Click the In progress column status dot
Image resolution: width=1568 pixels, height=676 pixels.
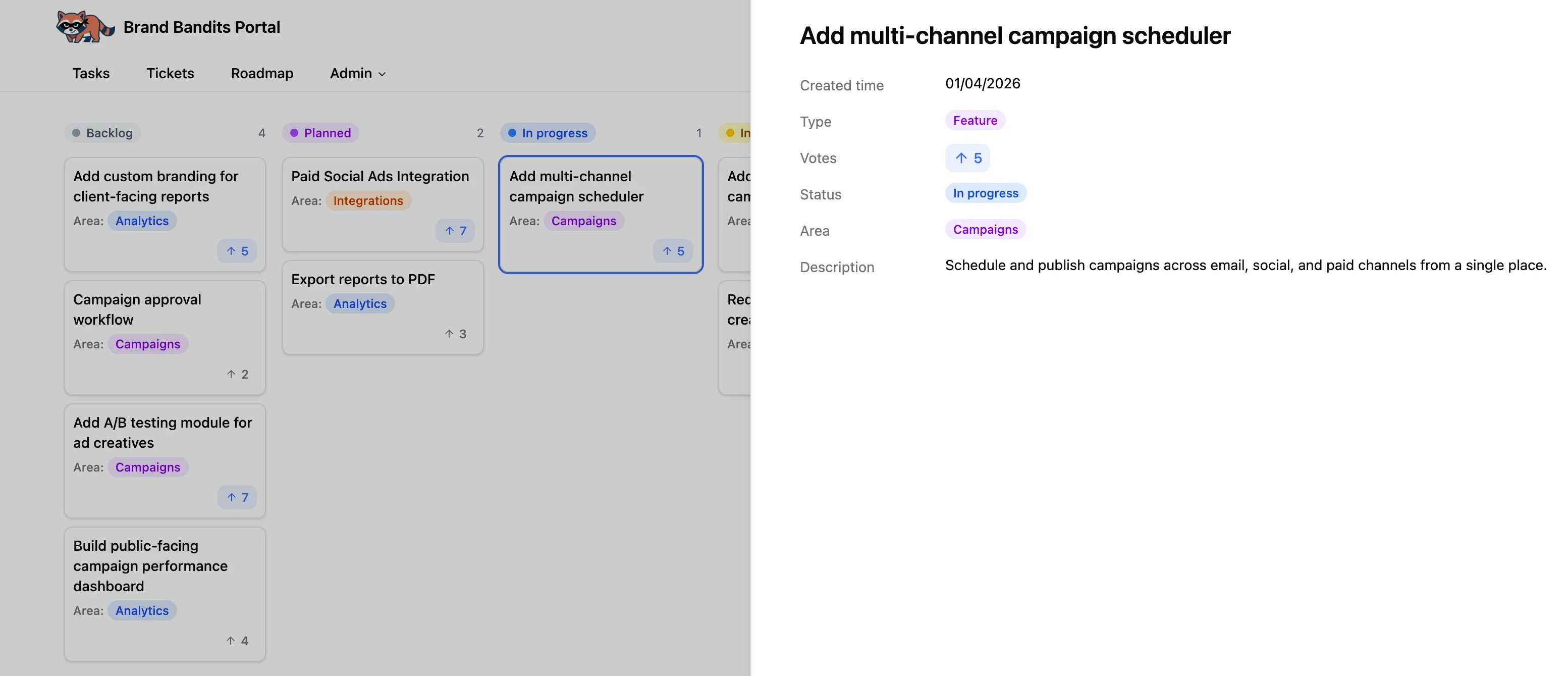pos(513,132)
